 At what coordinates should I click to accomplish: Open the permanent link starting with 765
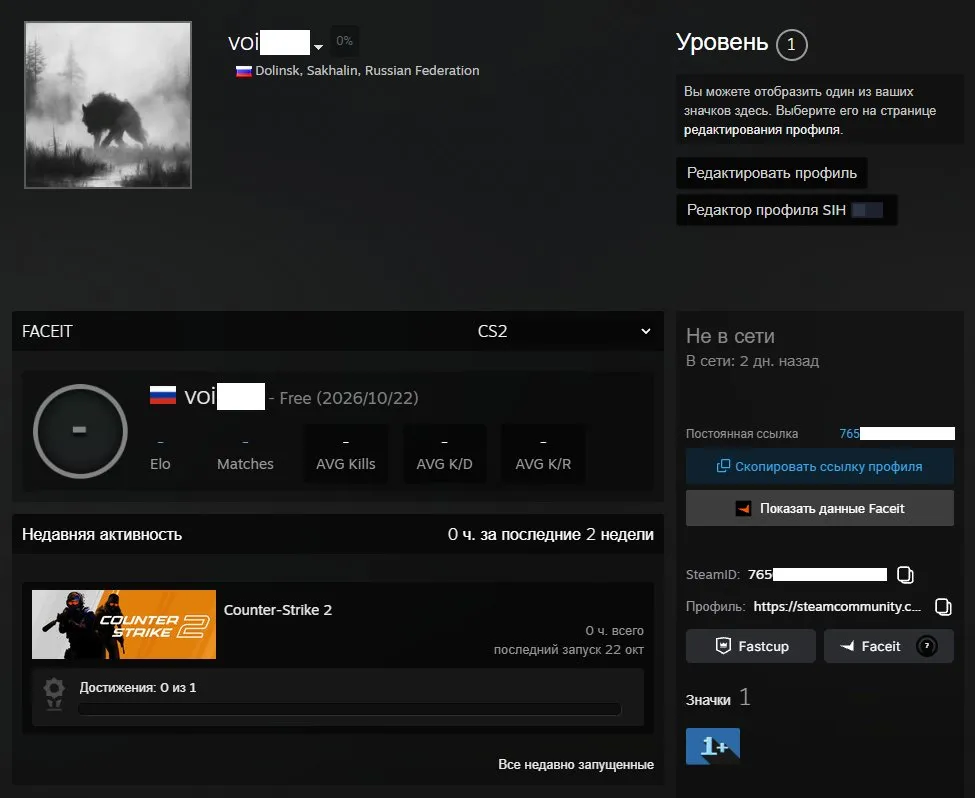tap(897, 434)
